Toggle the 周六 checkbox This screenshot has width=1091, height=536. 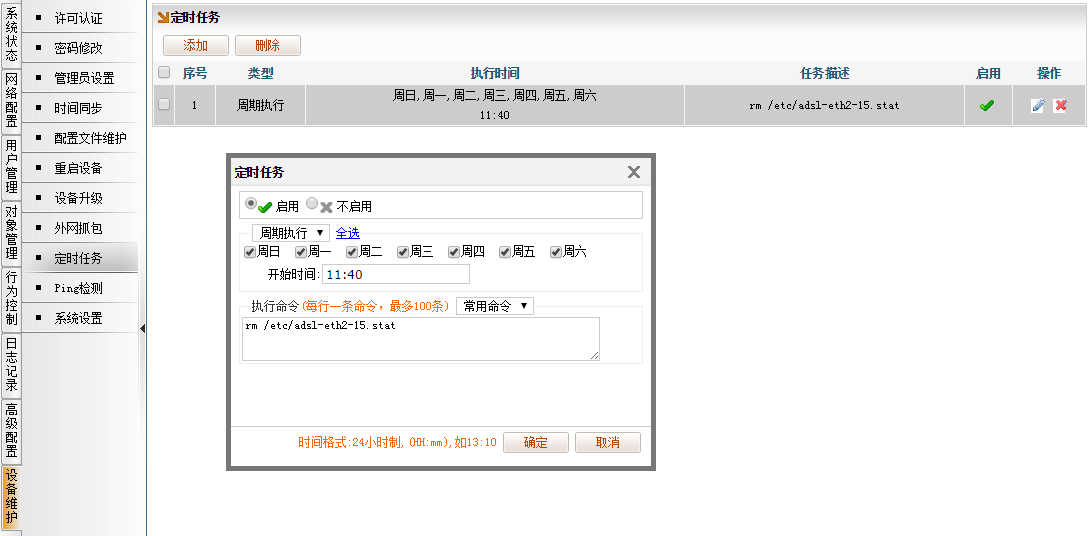(556, 252)
